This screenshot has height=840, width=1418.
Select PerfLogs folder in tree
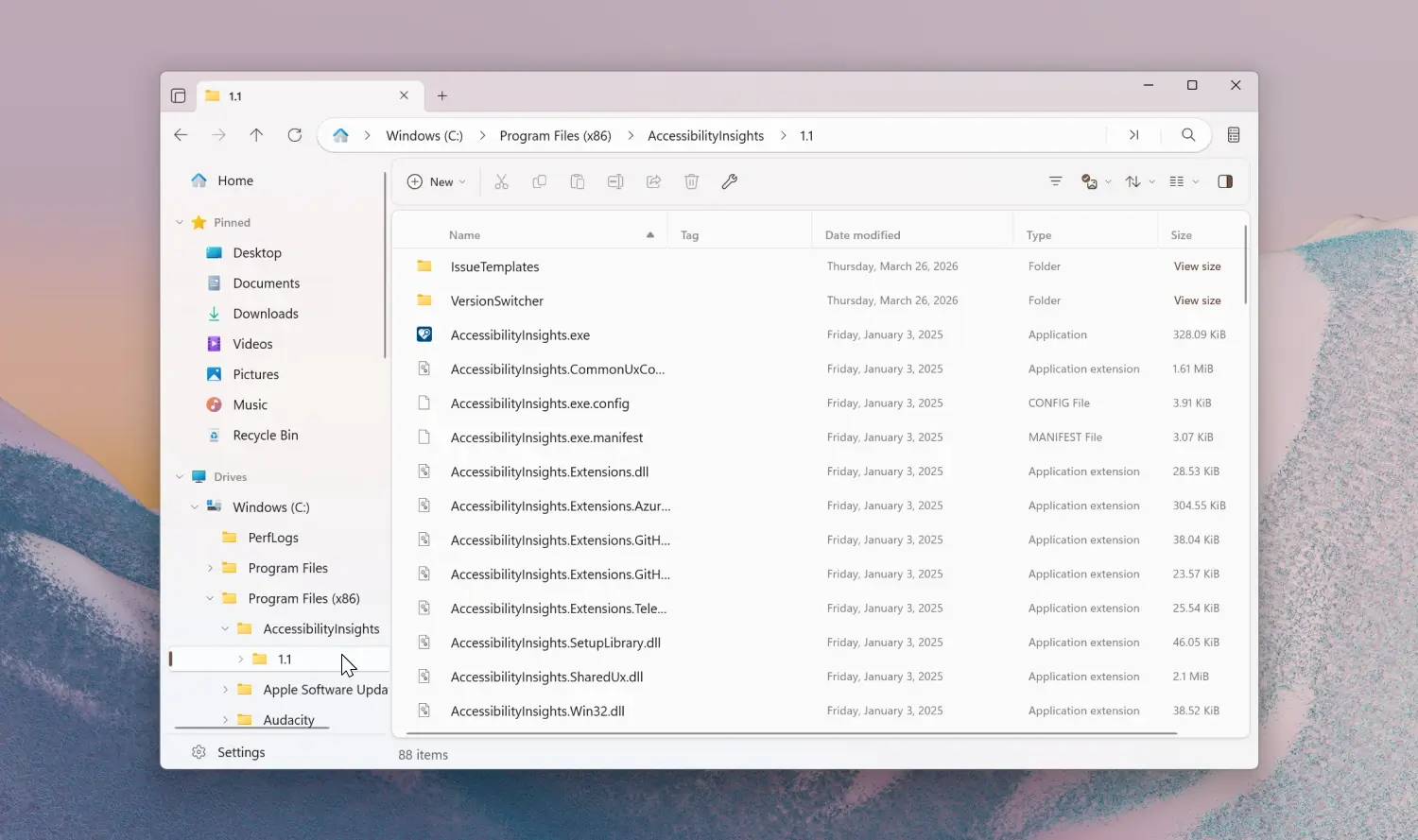click(x=273, y=537)
